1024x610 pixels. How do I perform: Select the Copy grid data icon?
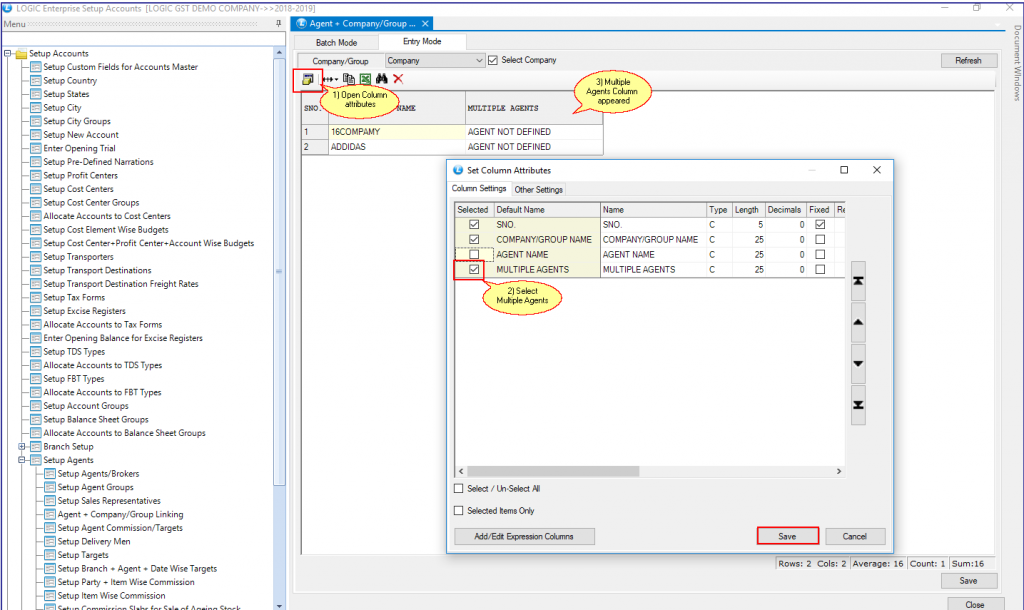pos(349,78)
